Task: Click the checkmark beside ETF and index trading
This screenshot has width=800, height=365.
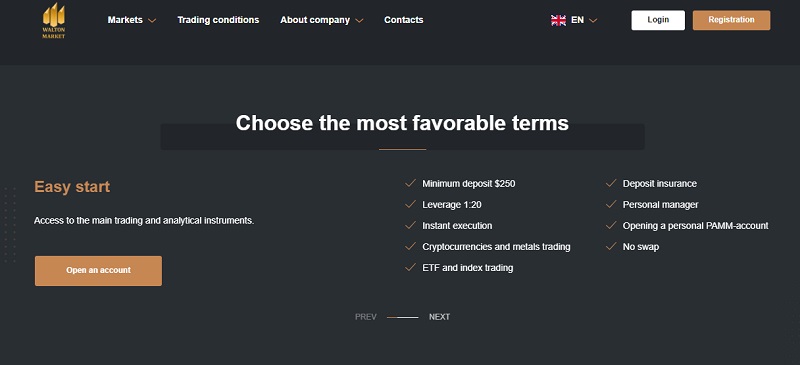Action: (410, 267)
